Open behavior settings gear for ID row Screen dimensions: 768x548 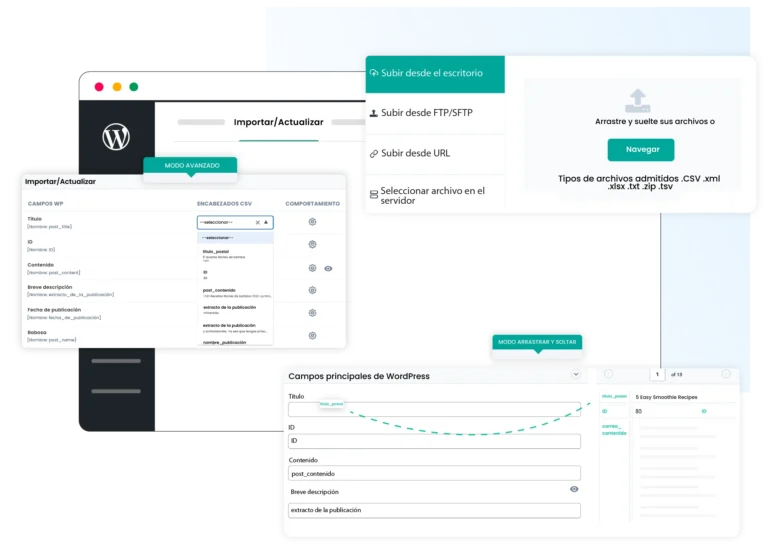pos(312,244)
